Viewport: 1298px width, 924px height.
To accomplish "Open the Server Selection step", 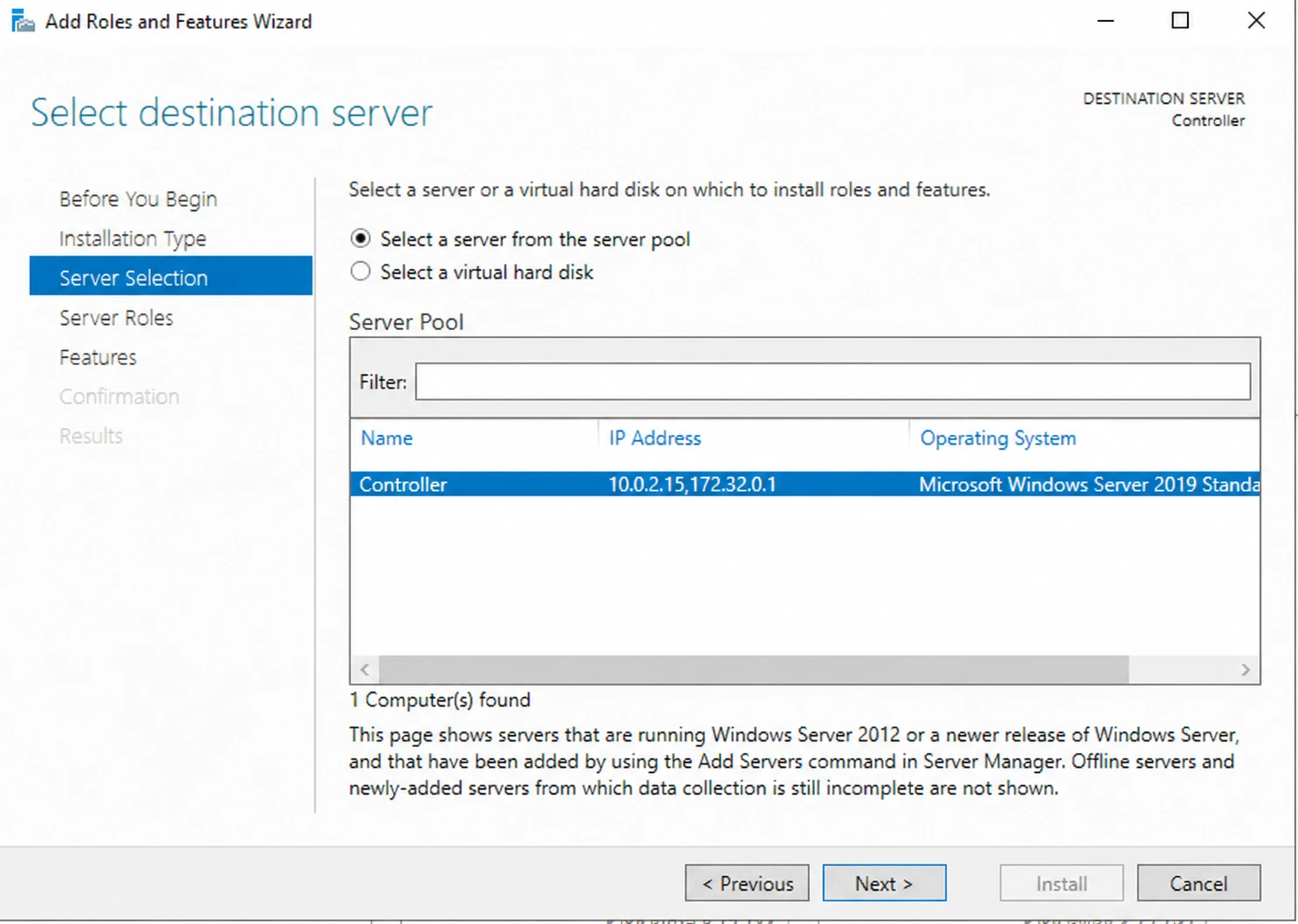I will (x=171, y=276).
